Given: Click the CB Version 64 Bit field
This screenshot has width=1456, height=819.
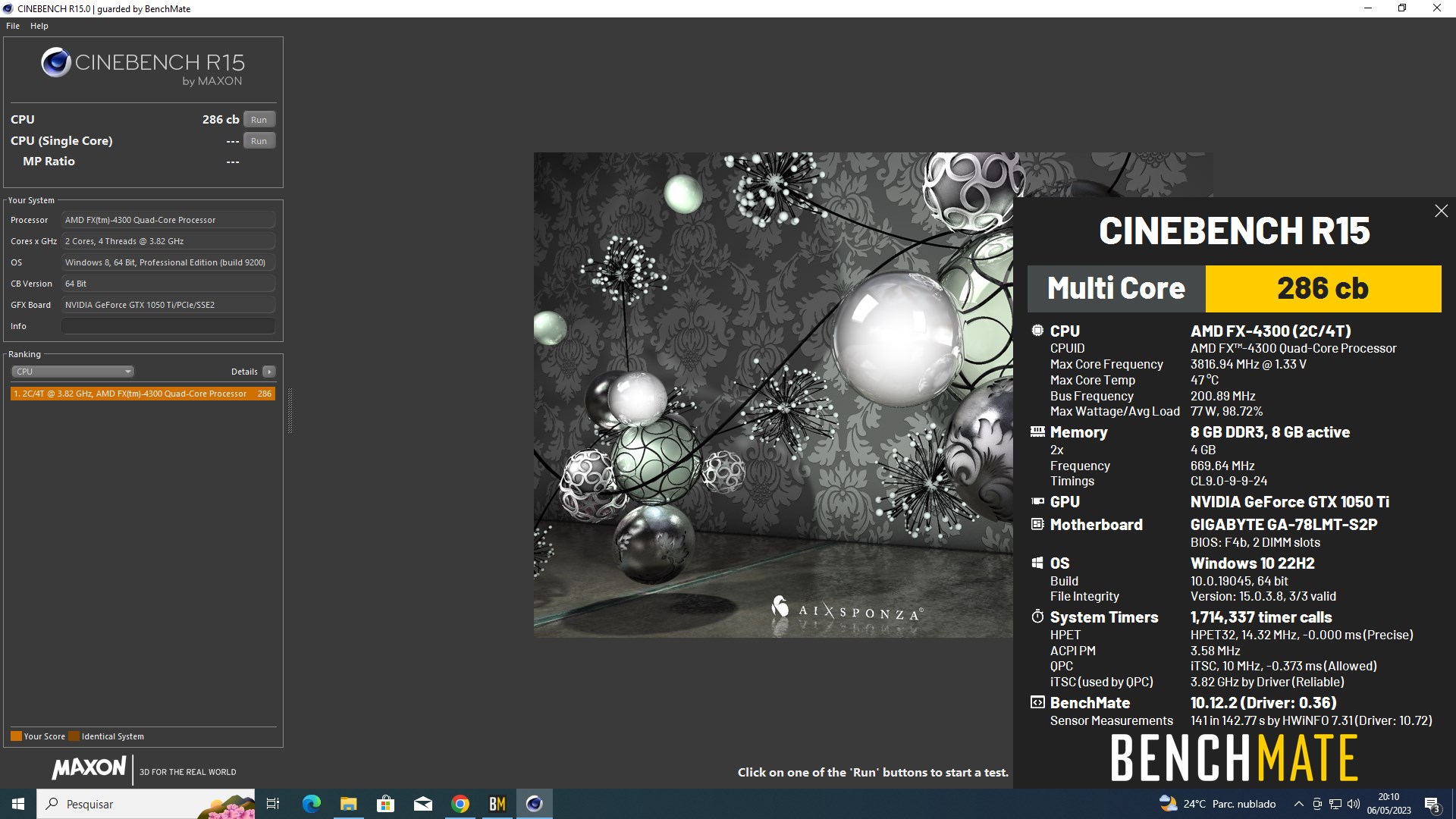Looking at the screenshot, I should tap(168, 284).
